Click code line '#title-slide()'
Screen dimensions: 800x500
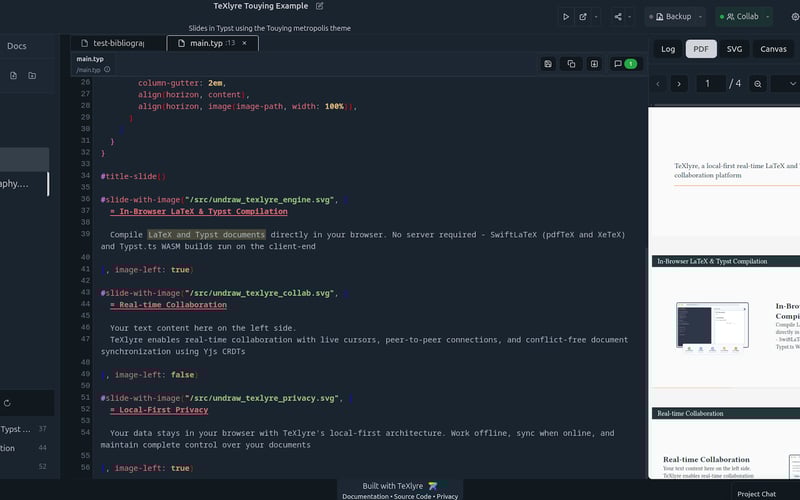133,177
